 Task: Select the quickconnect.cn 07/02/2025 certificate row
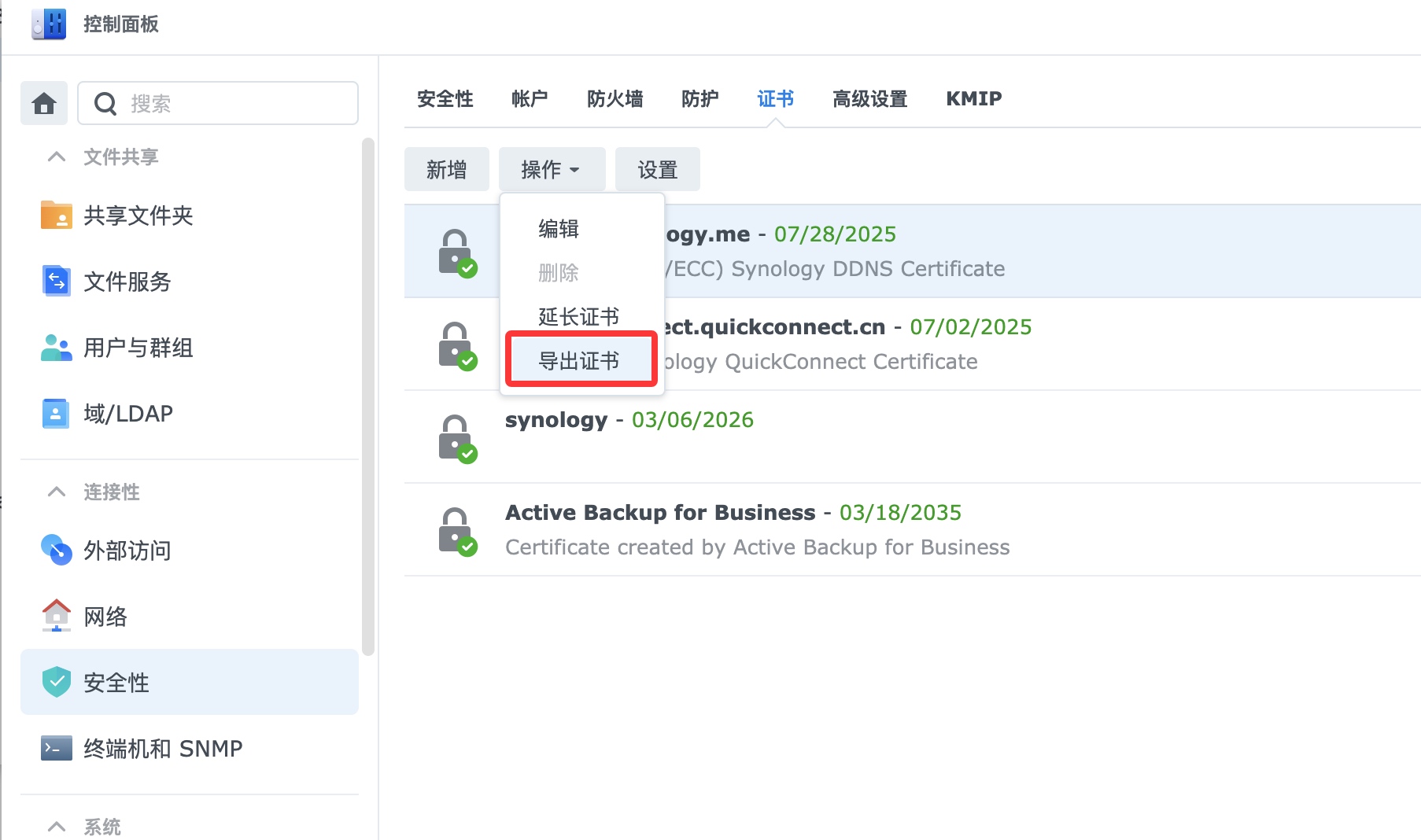913,344
